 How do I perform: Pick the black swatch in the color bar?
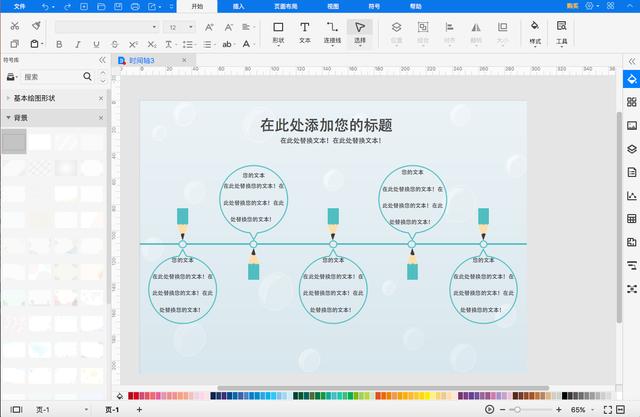click(564, 396)
